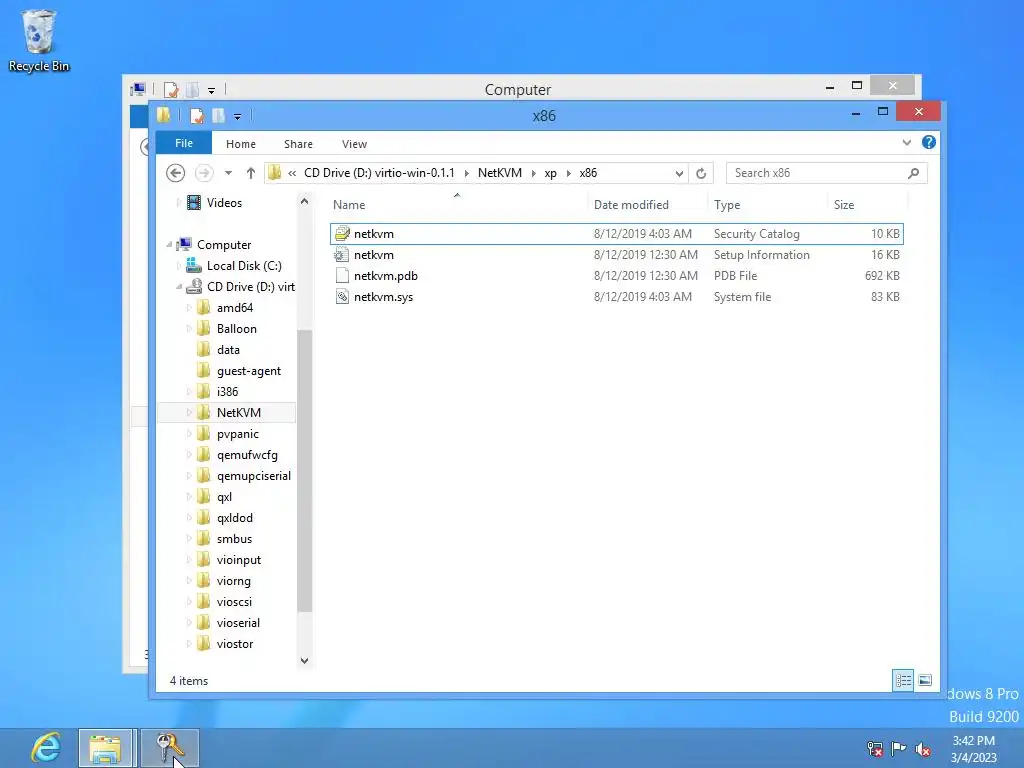
Task: Sort files by Type column
Action: coord(768,204)
